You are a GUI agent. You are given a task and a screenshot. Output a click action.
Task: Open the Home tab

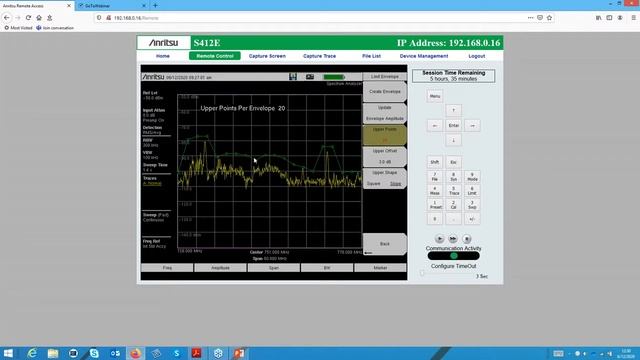[163, 56]
